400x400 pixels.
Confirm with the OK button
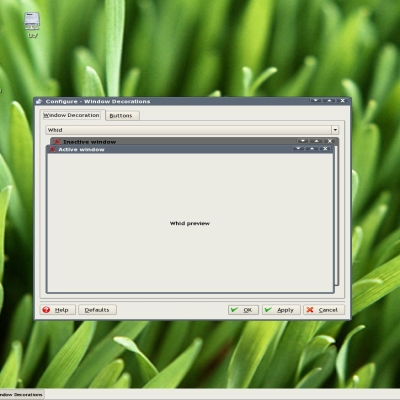243,310
